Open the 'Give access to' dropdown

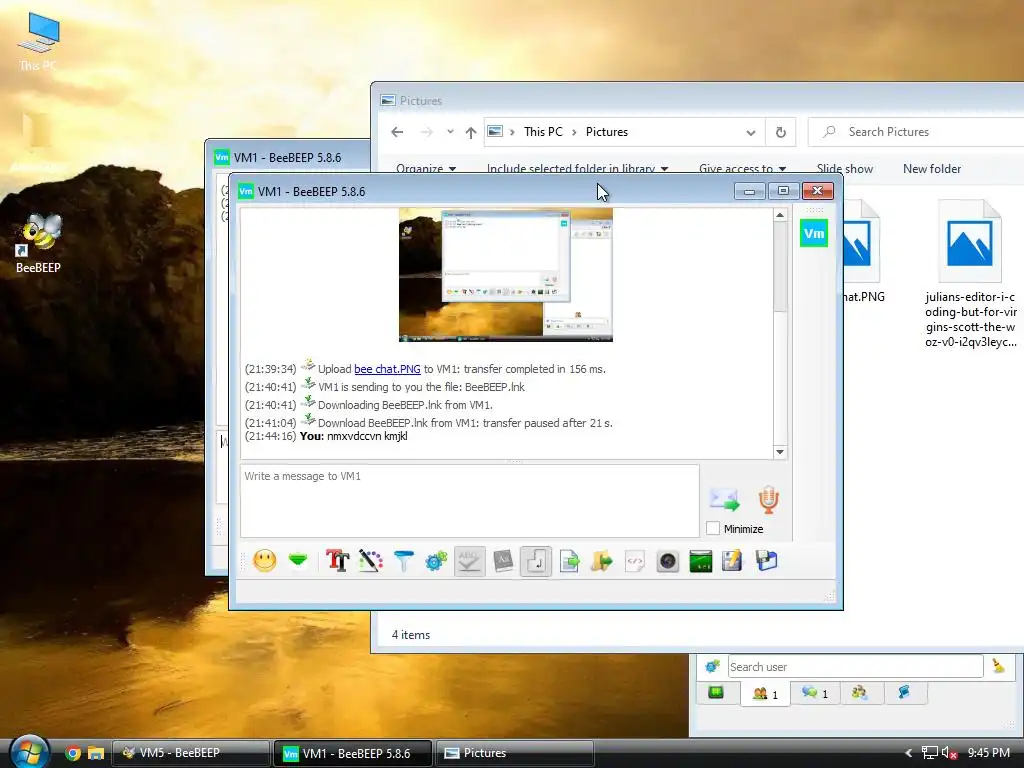(742, 168)
